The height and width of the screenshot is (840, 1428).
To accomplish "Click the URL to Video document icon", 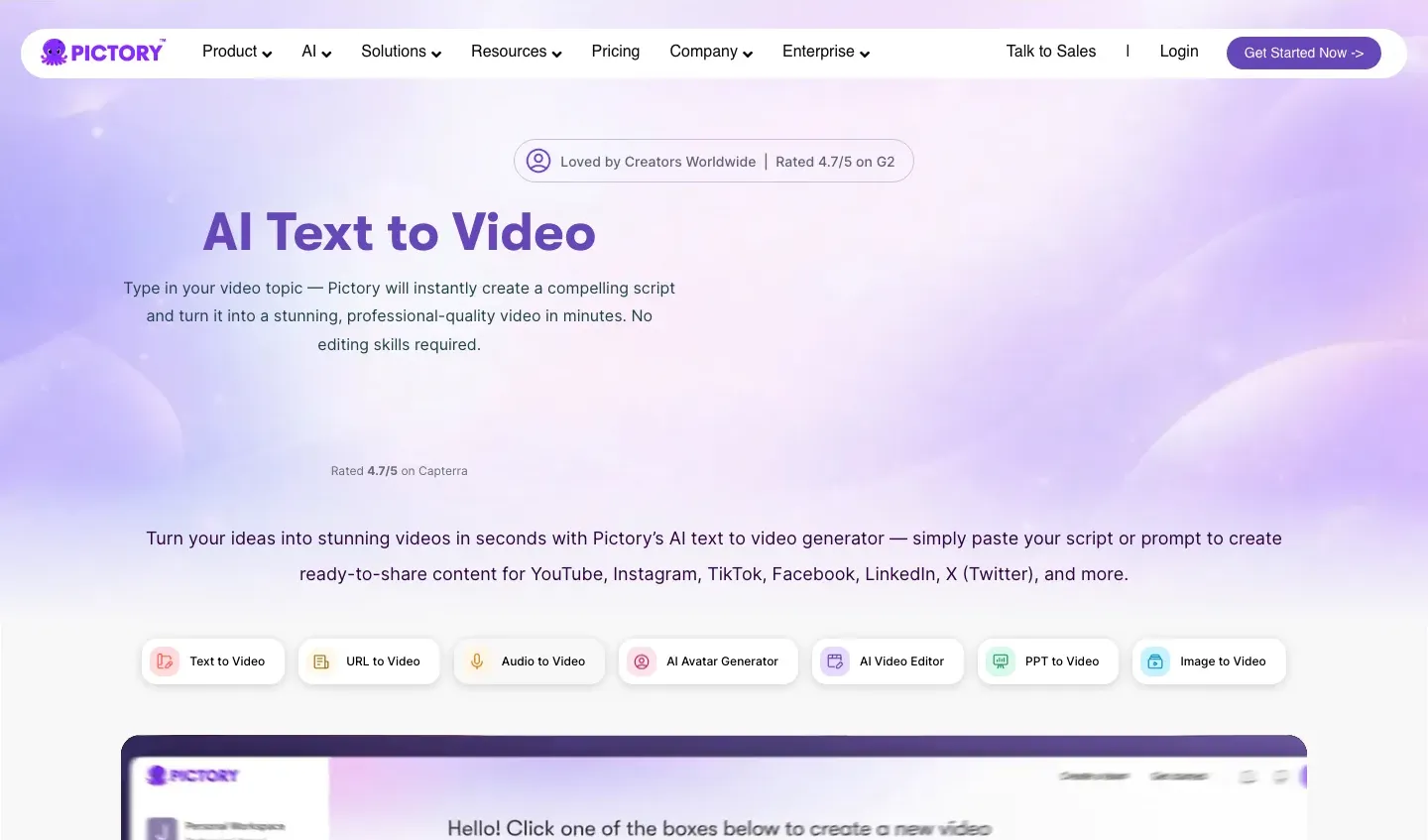I will [321, 661].
